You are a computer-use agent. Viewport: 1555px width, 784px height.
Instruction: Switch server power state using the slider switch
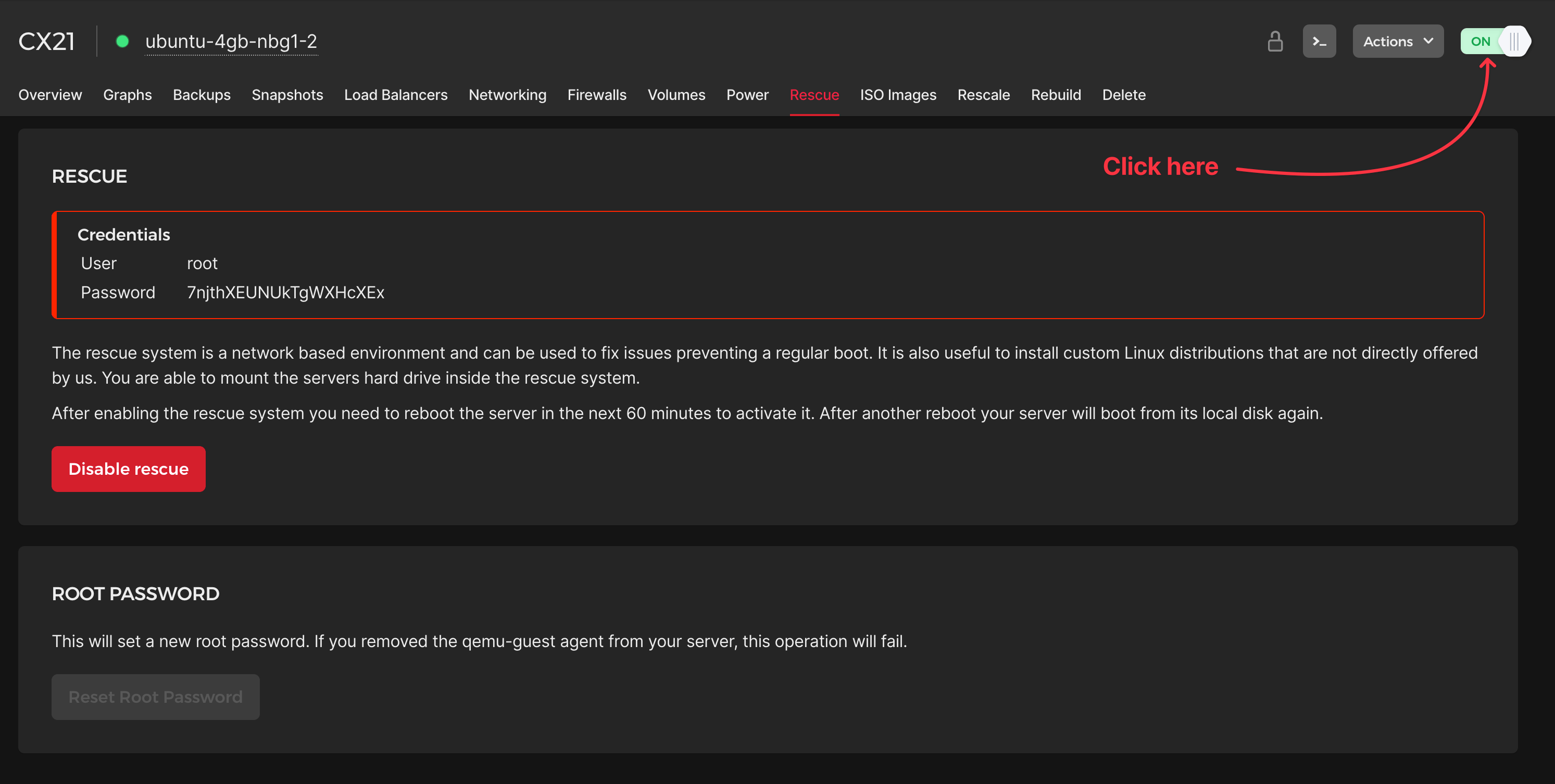1514,41
